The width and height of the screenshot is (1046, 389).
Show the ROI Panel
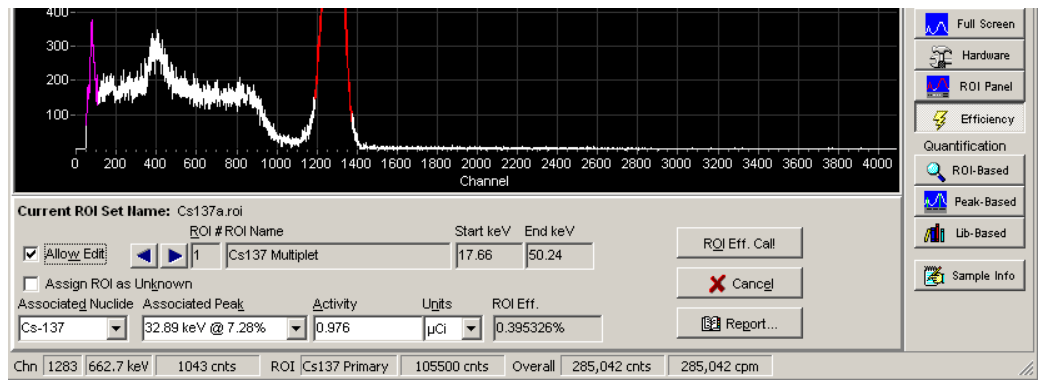pos(969,86)
